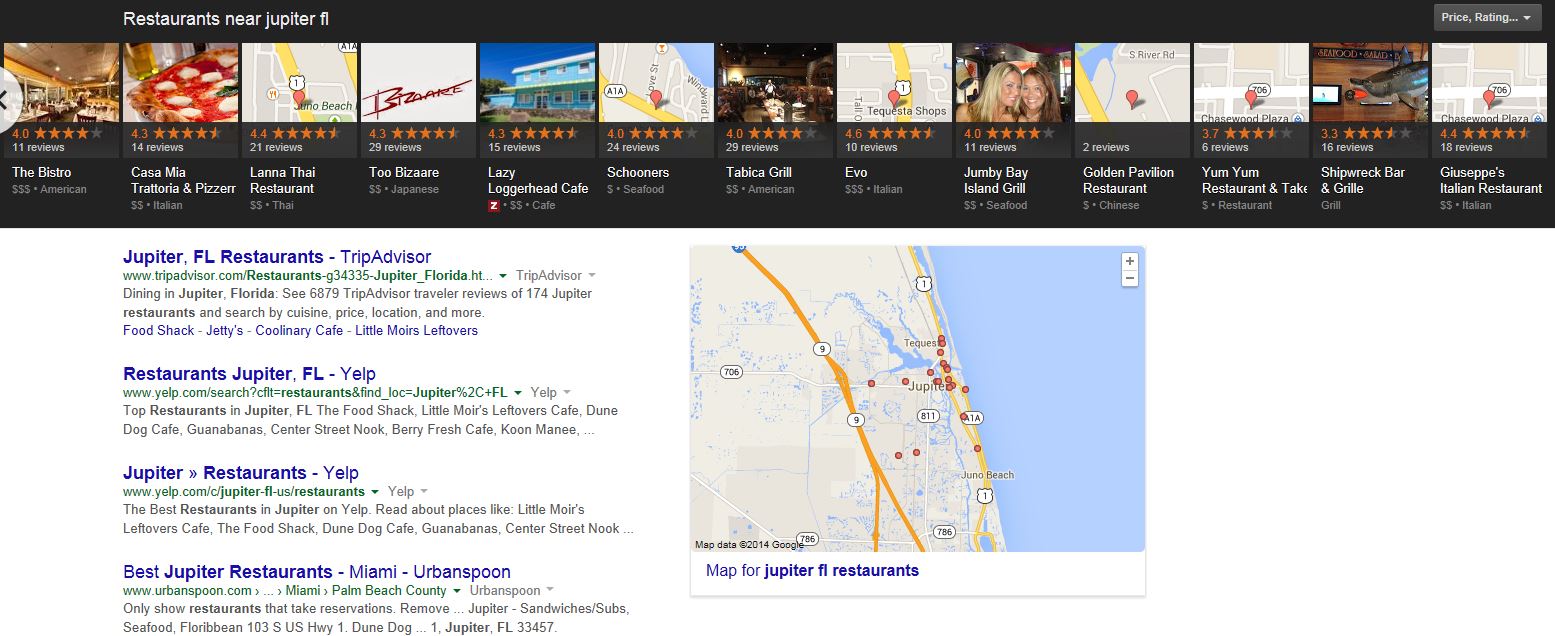Click the previous carousel arrow at left edge
The height and width of the screenshot is (636, 1555).
point(3,99)
